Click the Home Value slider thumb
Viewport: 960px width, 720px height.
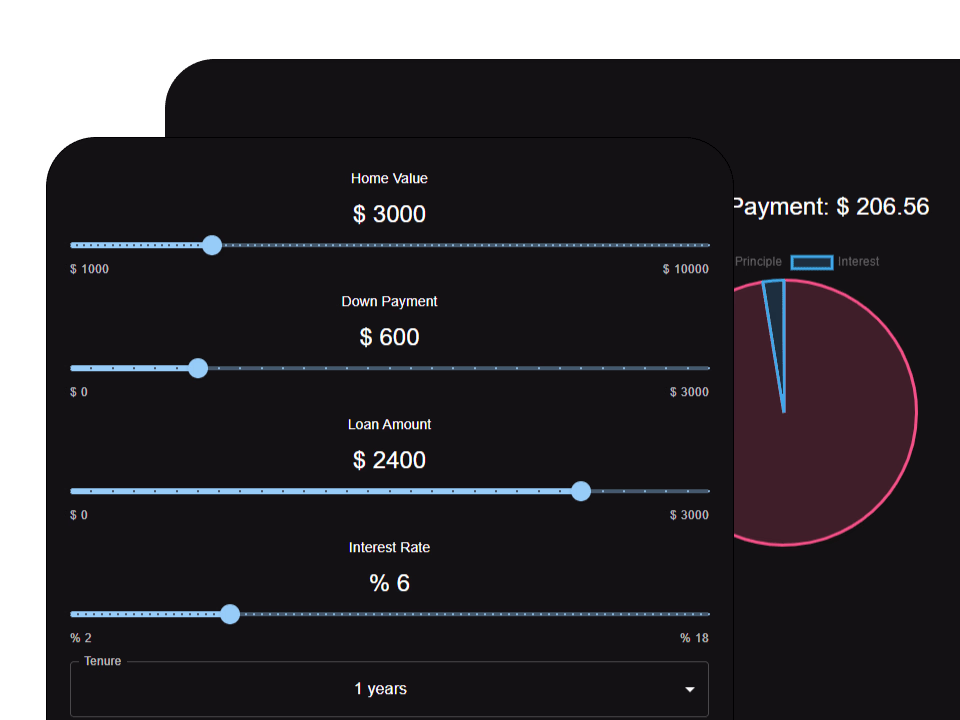point(212,245)
